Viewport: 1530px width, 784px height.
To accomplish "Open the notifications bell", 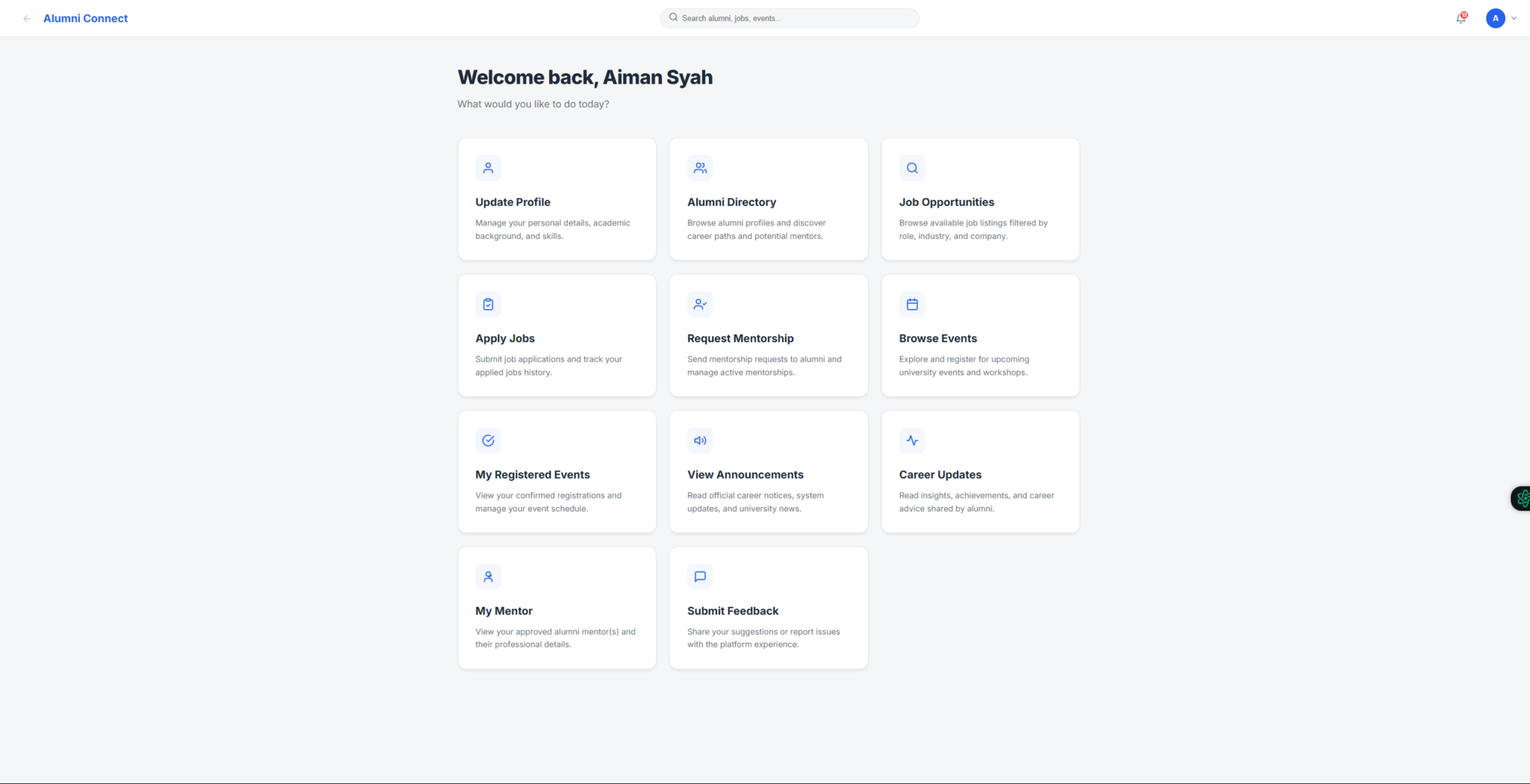I will (x=1461, y=19).
